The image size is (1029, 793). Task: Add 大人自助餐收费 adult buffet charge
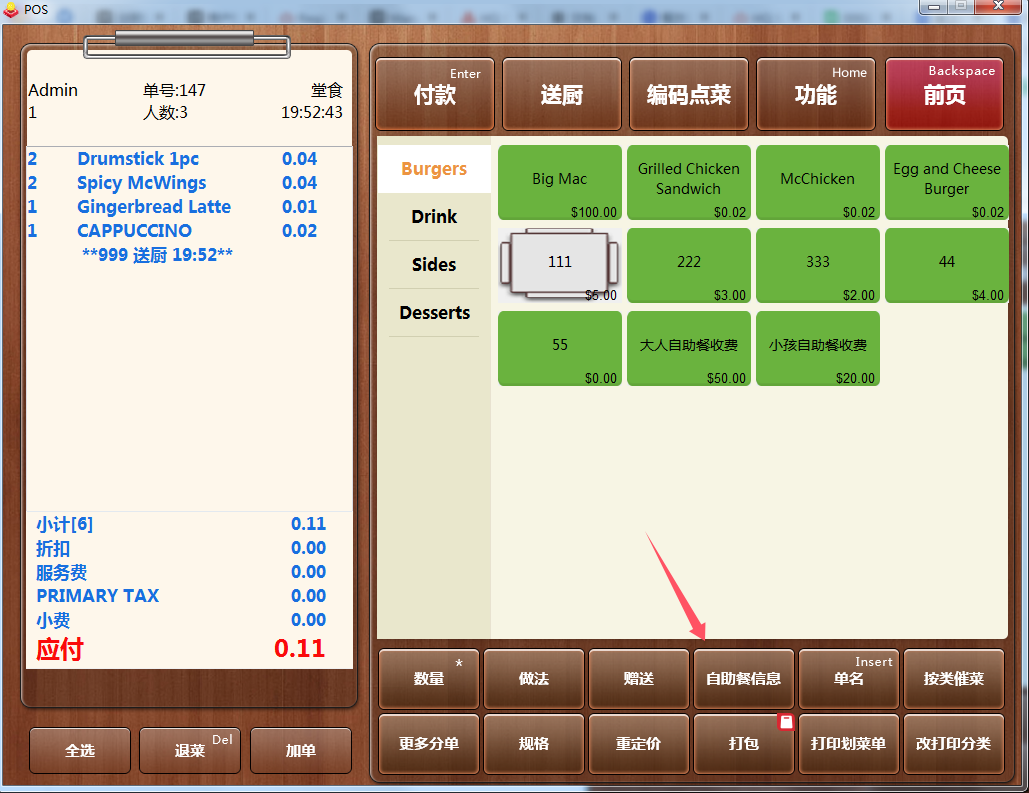pyautogui.click(x=689, y=349)
